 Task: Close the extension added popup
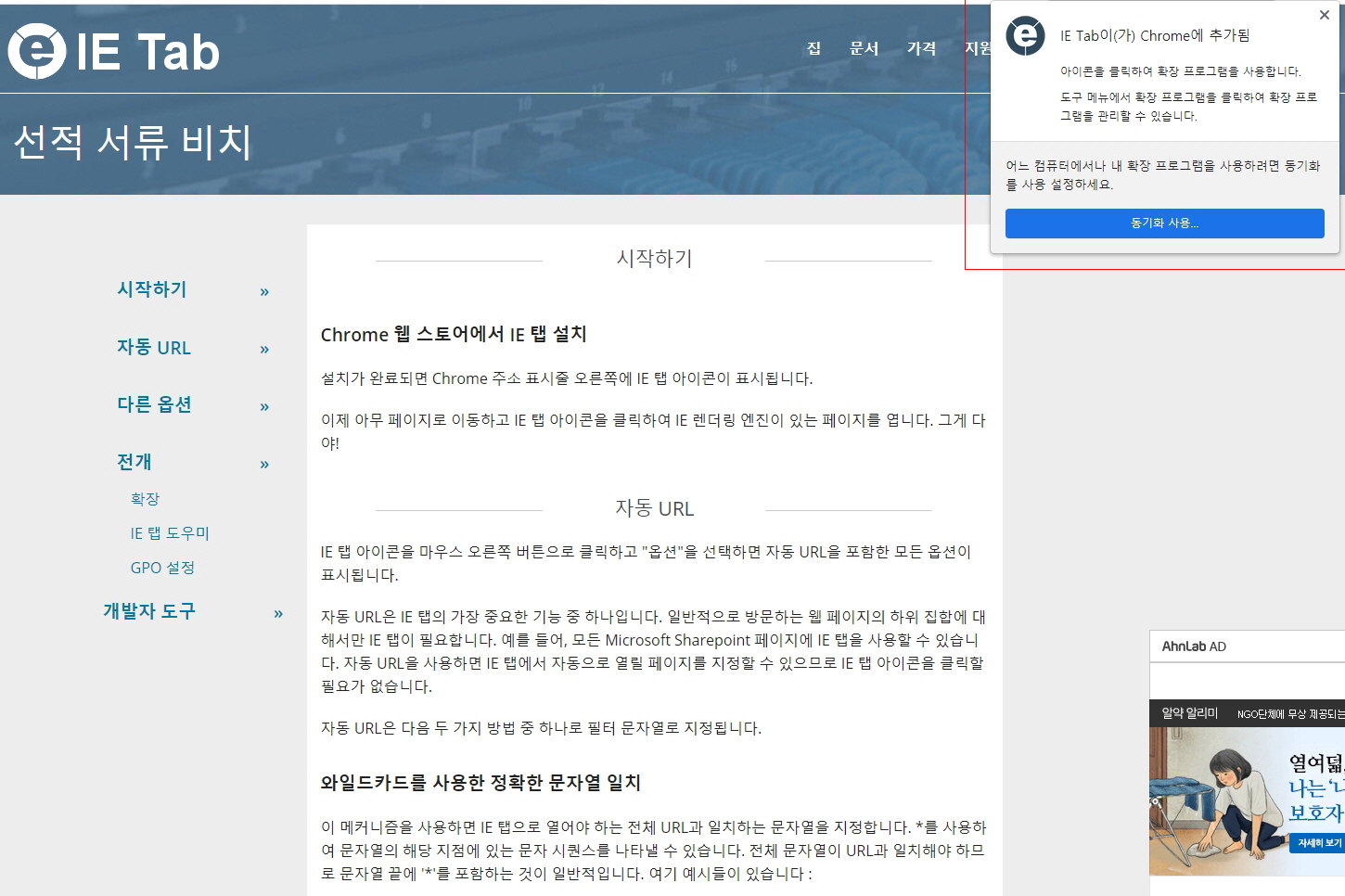coord(1325,15)
